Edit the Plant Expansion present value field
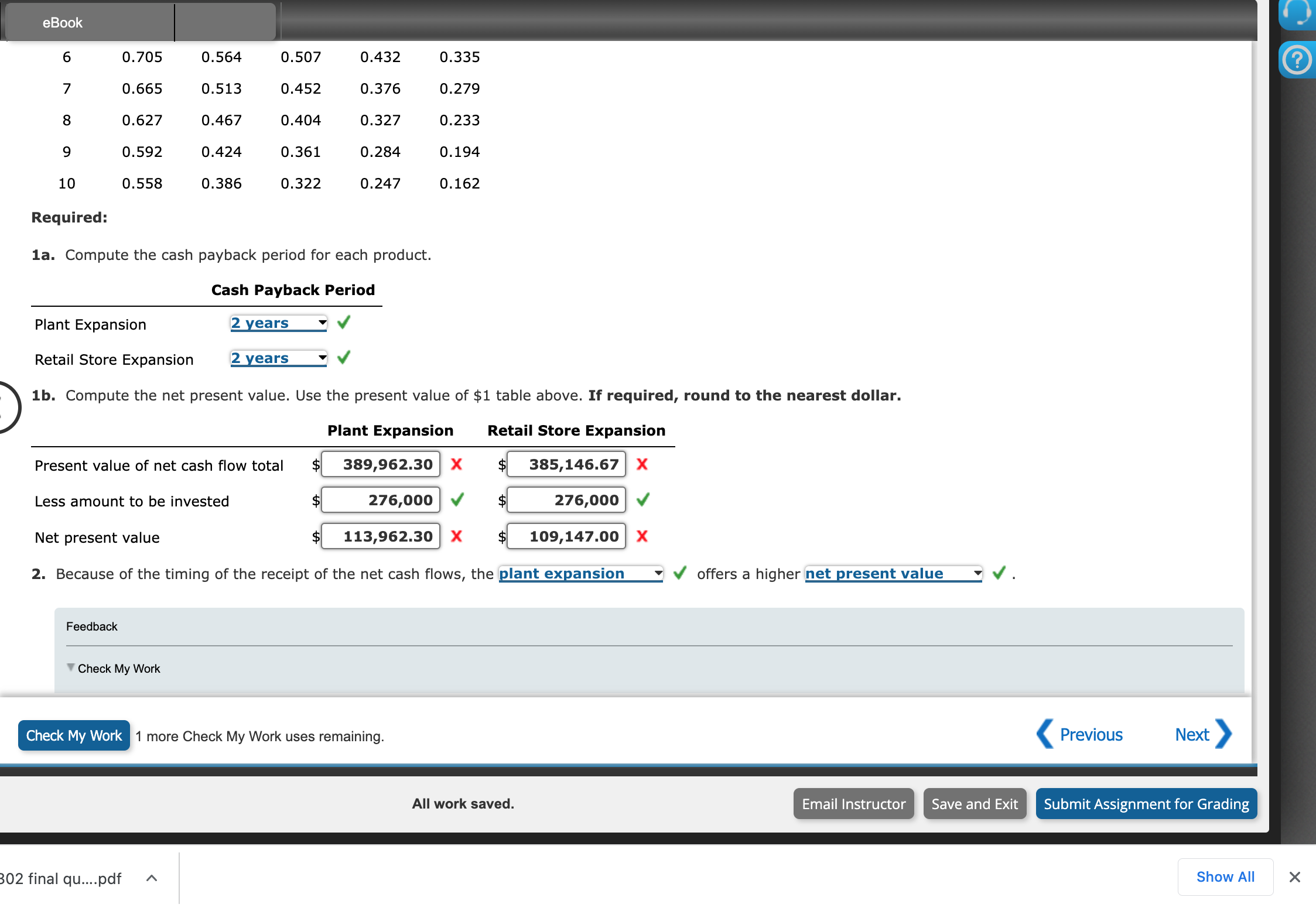The width and height of the screenshot is (1316, 911). coord(380,464)
